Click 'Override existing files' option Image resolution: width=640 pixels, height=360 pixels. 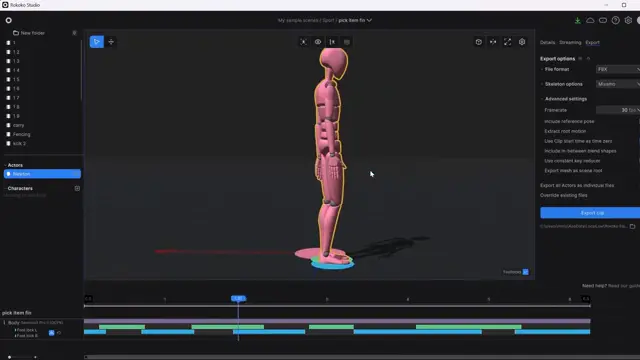point(564,196)
